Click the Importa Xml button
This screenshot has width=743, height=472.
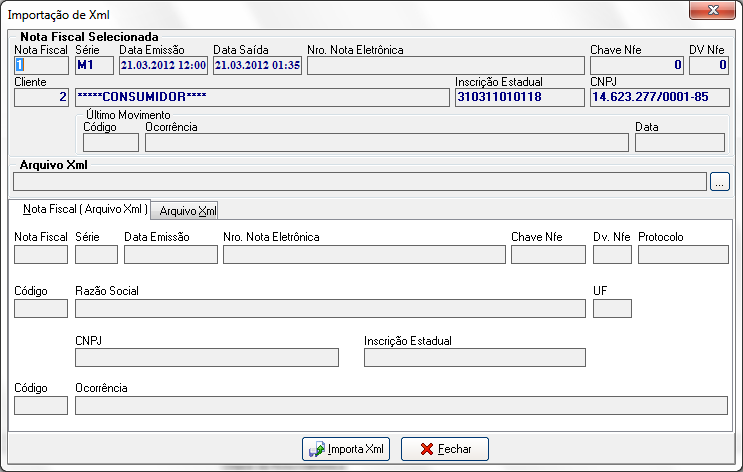pos(346,449)
